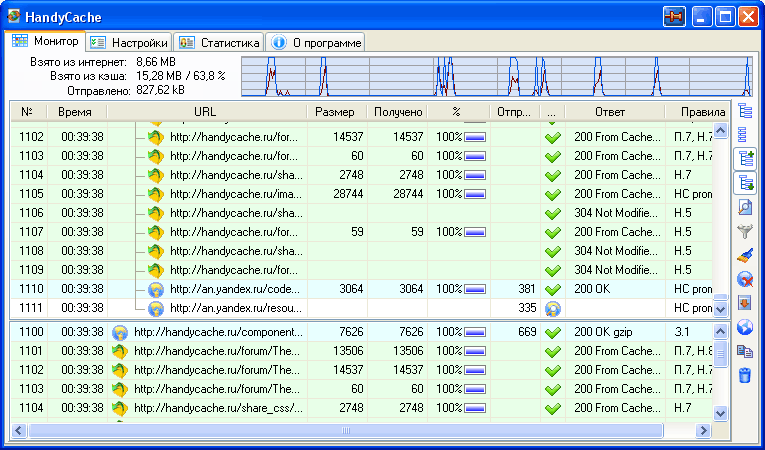Switch to the Монитор tab
The height and width of the screenshot is (450, 765).
point(45,41)
